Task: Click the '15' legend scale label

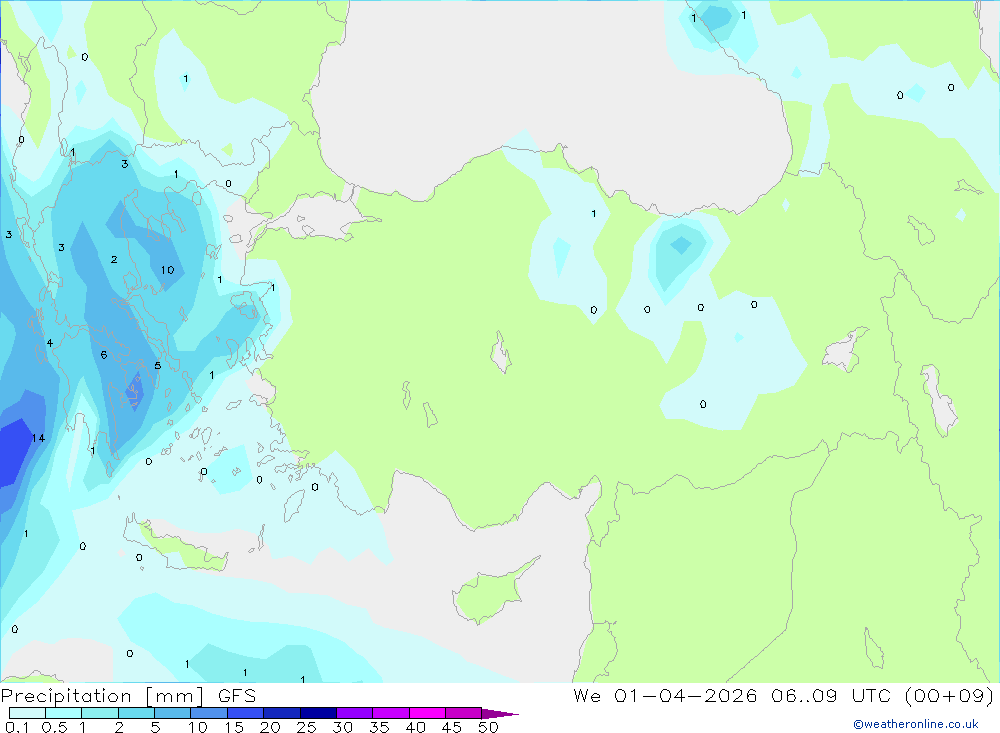Action: pyautogui.click(x=233, y=727)
